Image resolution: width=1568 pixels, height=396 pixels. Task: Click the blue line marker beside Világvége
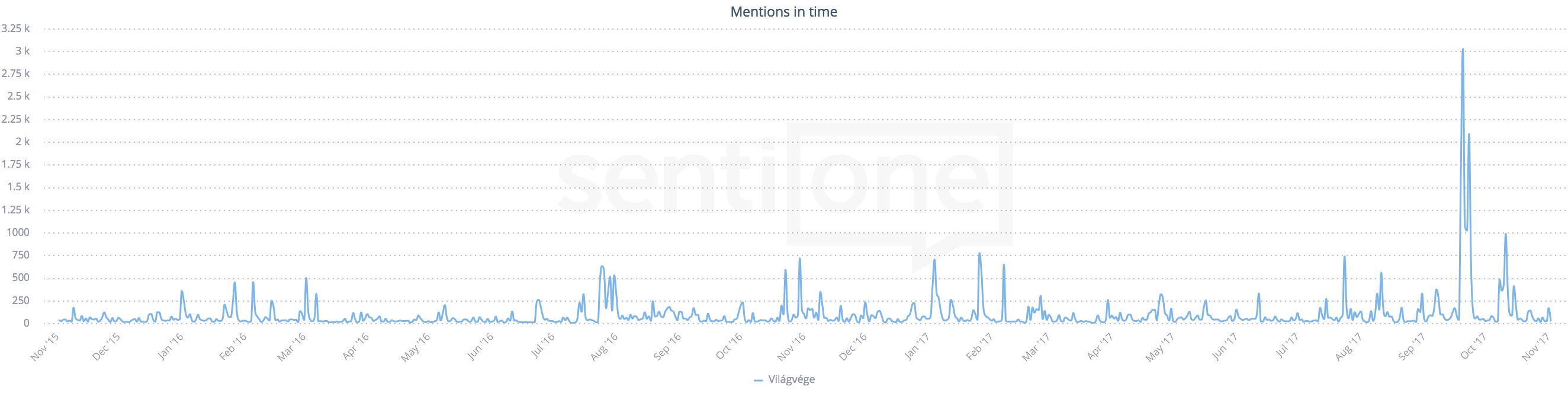click(758, 380)
